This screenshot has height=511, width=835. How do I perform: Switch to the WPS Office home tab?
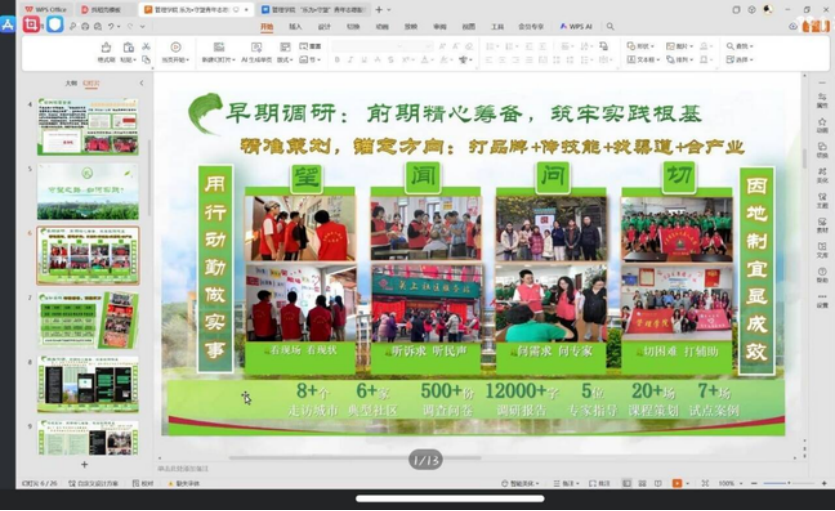tap(46, 10)
